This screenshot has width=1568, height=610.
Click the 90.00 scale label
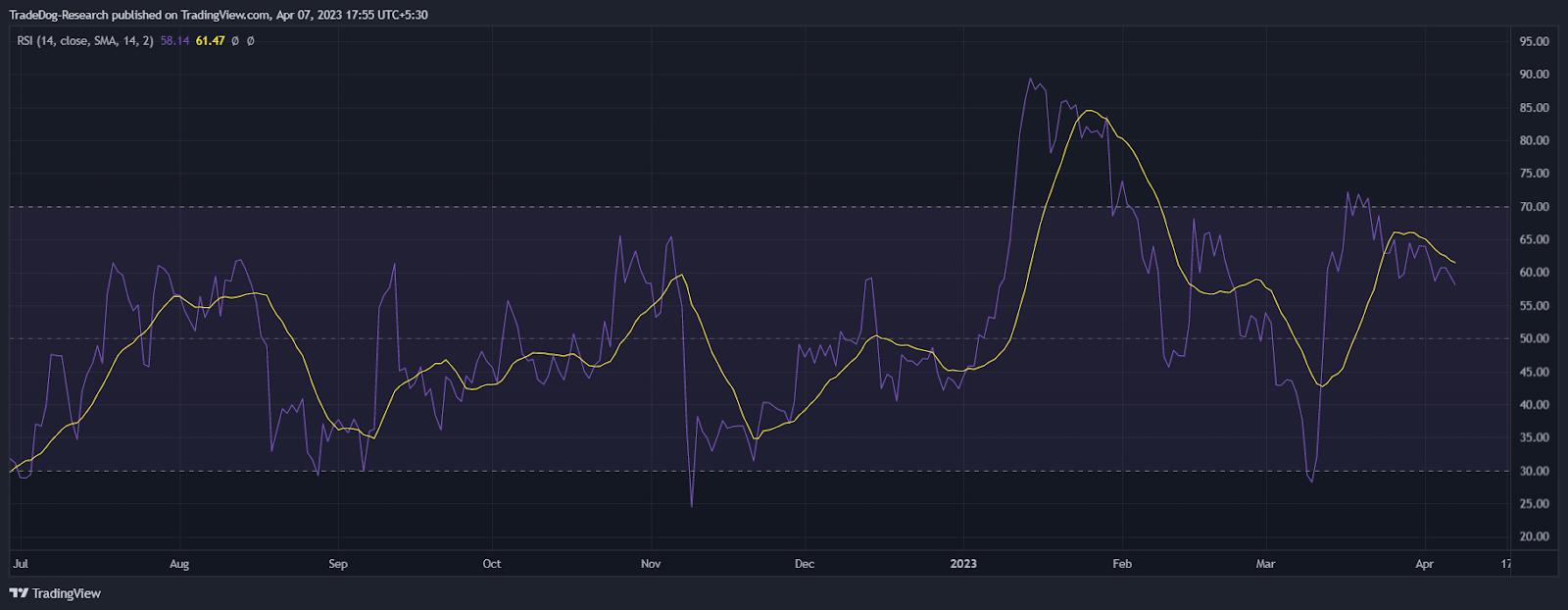[x=1534, y=75]
